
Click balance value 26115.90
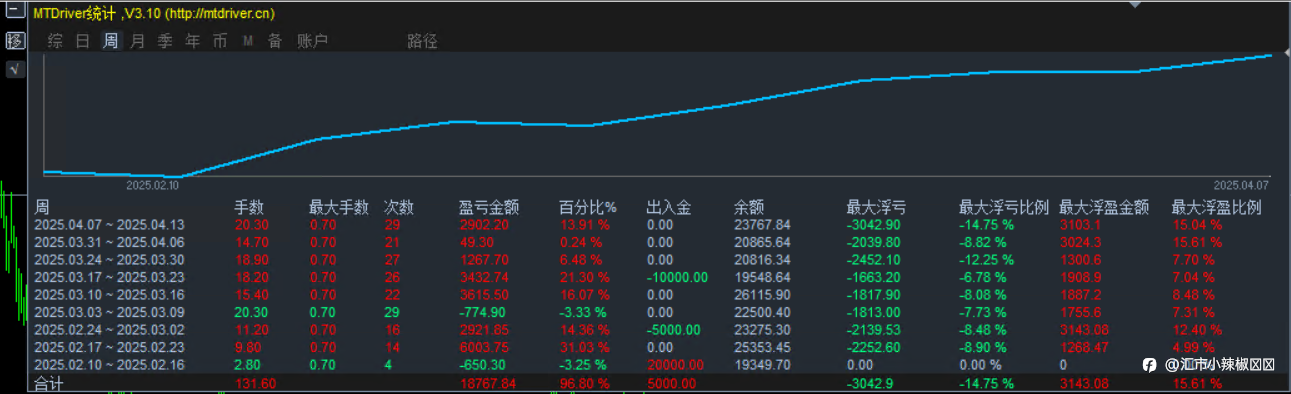coord(762,296)
